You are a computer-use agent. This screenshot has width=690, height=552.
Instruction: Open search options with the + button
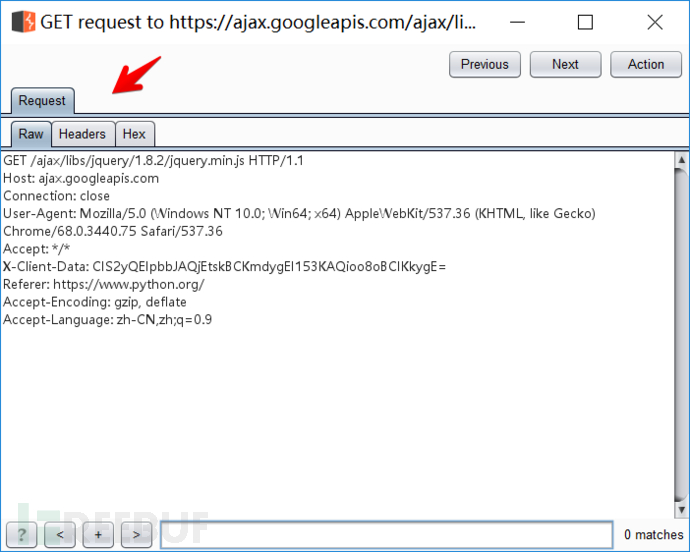tap(98, 535)
